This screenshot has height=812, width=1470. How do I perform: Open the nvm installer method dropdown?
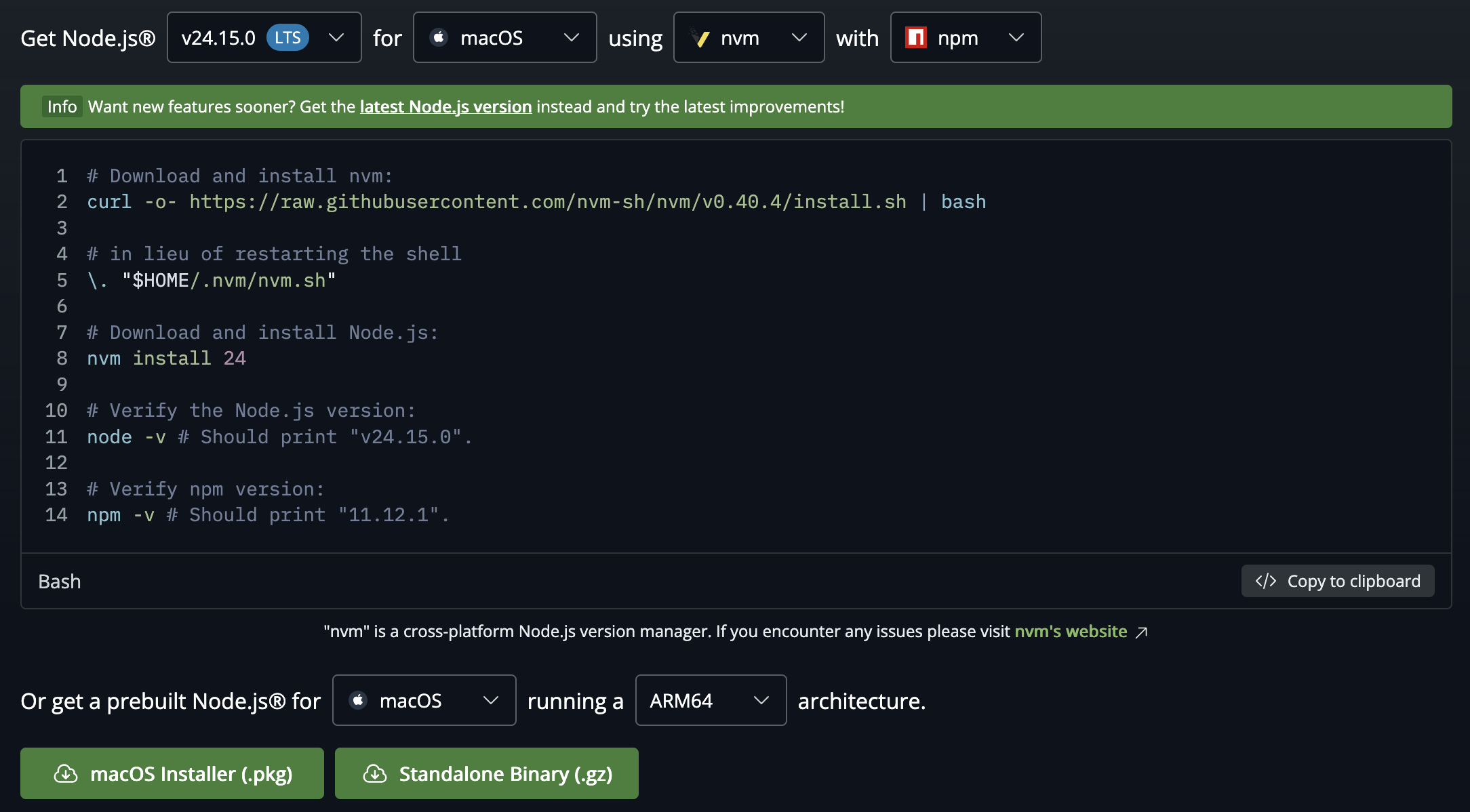point(749,38)
